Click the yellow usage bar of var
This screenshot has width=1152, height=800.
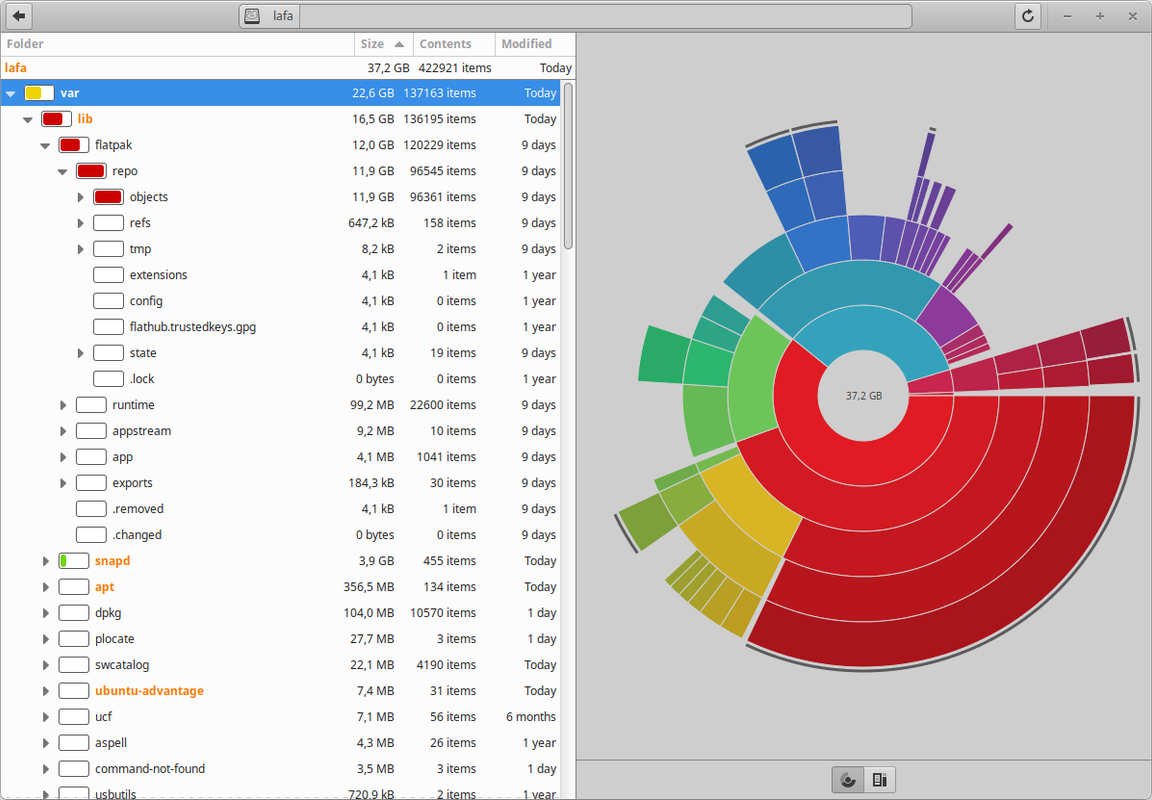(39, 93)
